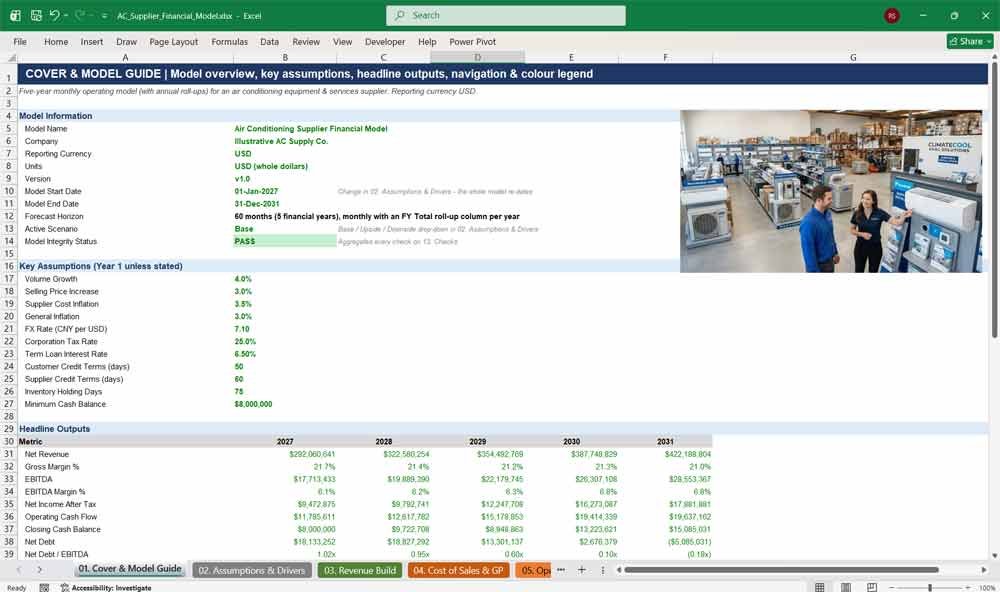This screenshot has width=1000, height=592.
Task: Select row 14 header
Action: 9,241
